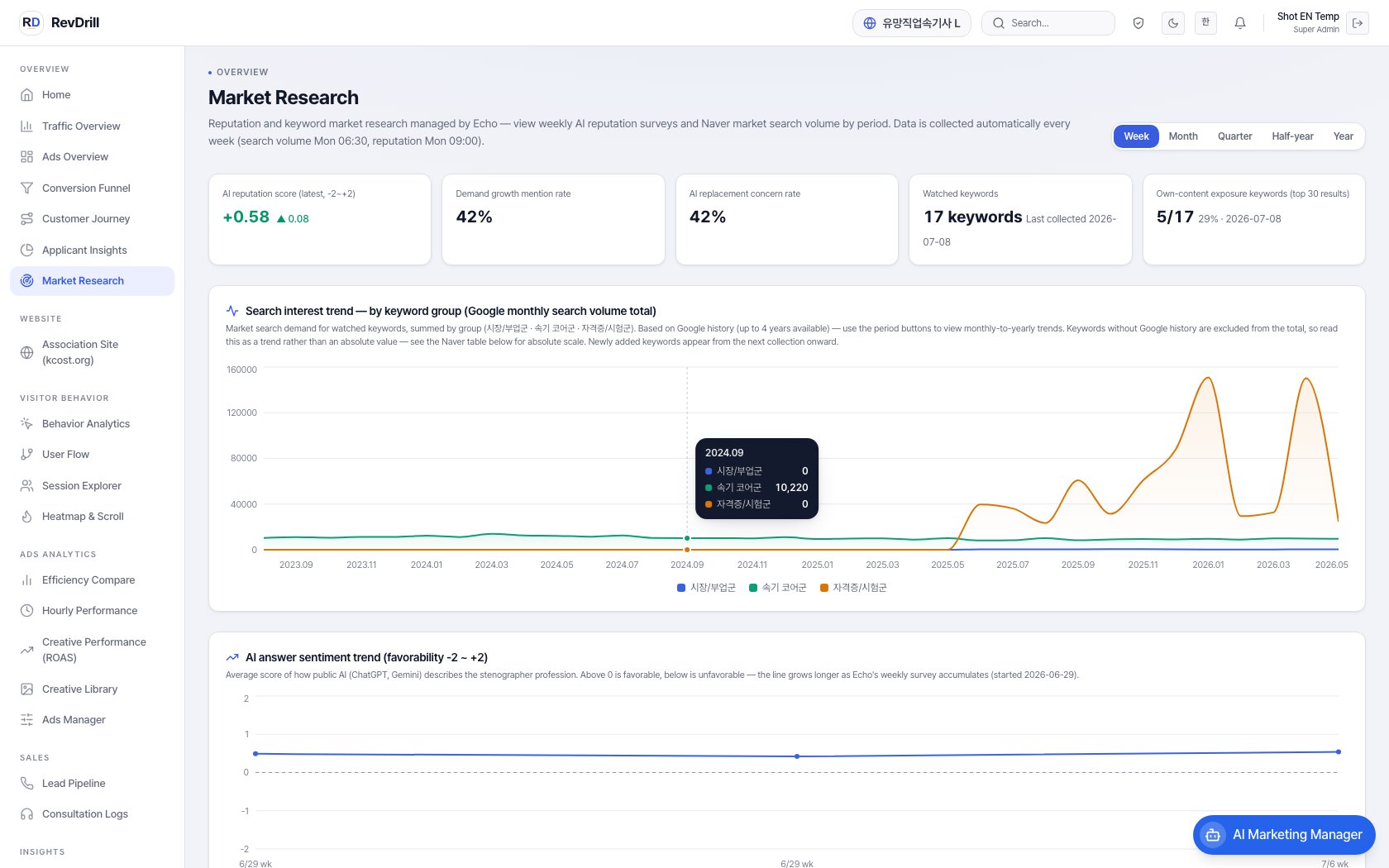Go to Consultation Logs label
This screenshot has width=1389, height=868.
[85, 814]
